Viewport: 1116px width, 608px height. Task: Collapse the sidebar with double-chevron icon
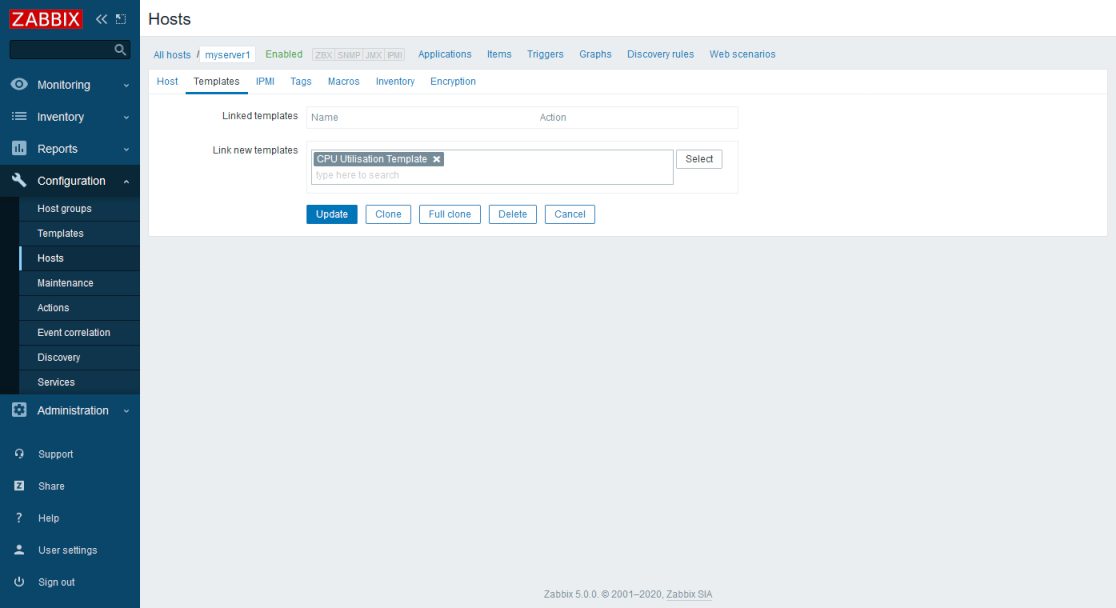coord(101,19)
